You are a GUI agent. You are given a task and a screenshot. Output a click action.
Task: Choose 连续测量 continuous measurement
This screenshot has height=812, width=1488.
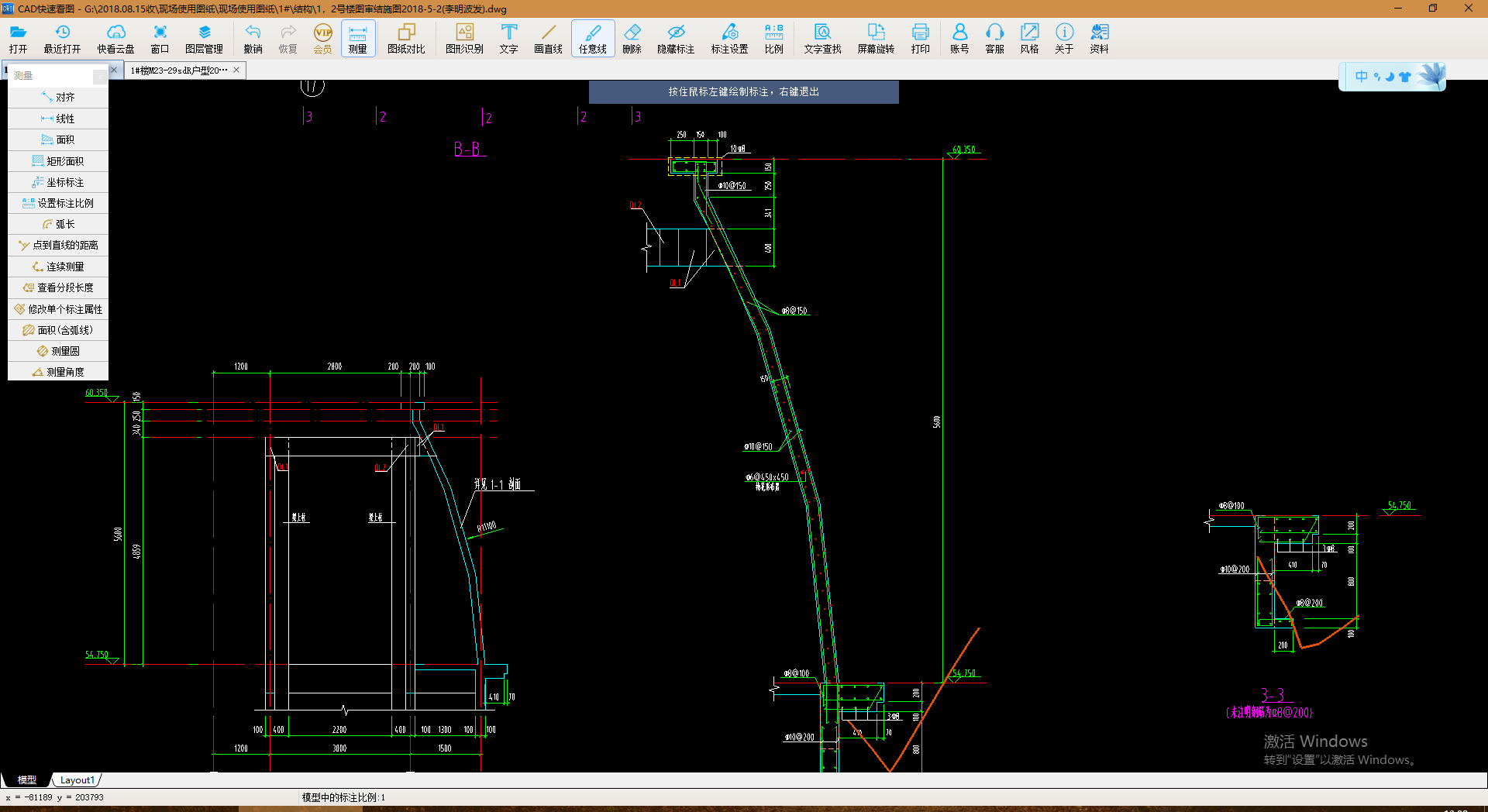coord(58,267)
